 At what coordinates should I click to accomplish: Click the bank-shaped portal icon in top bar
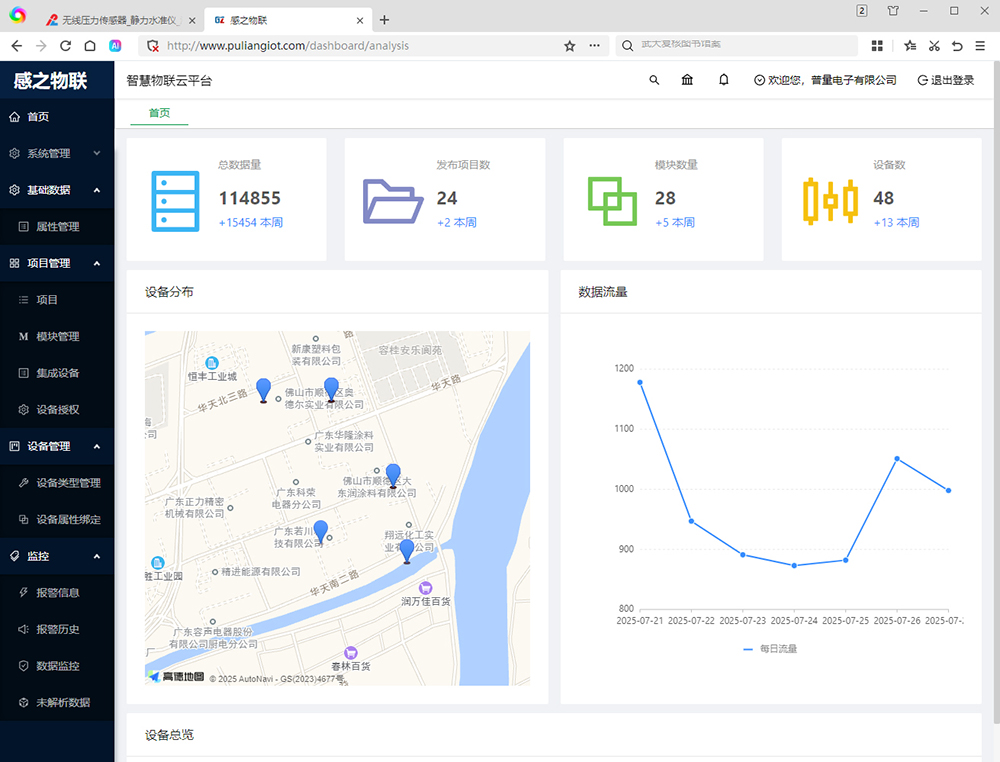pos(688,80)
